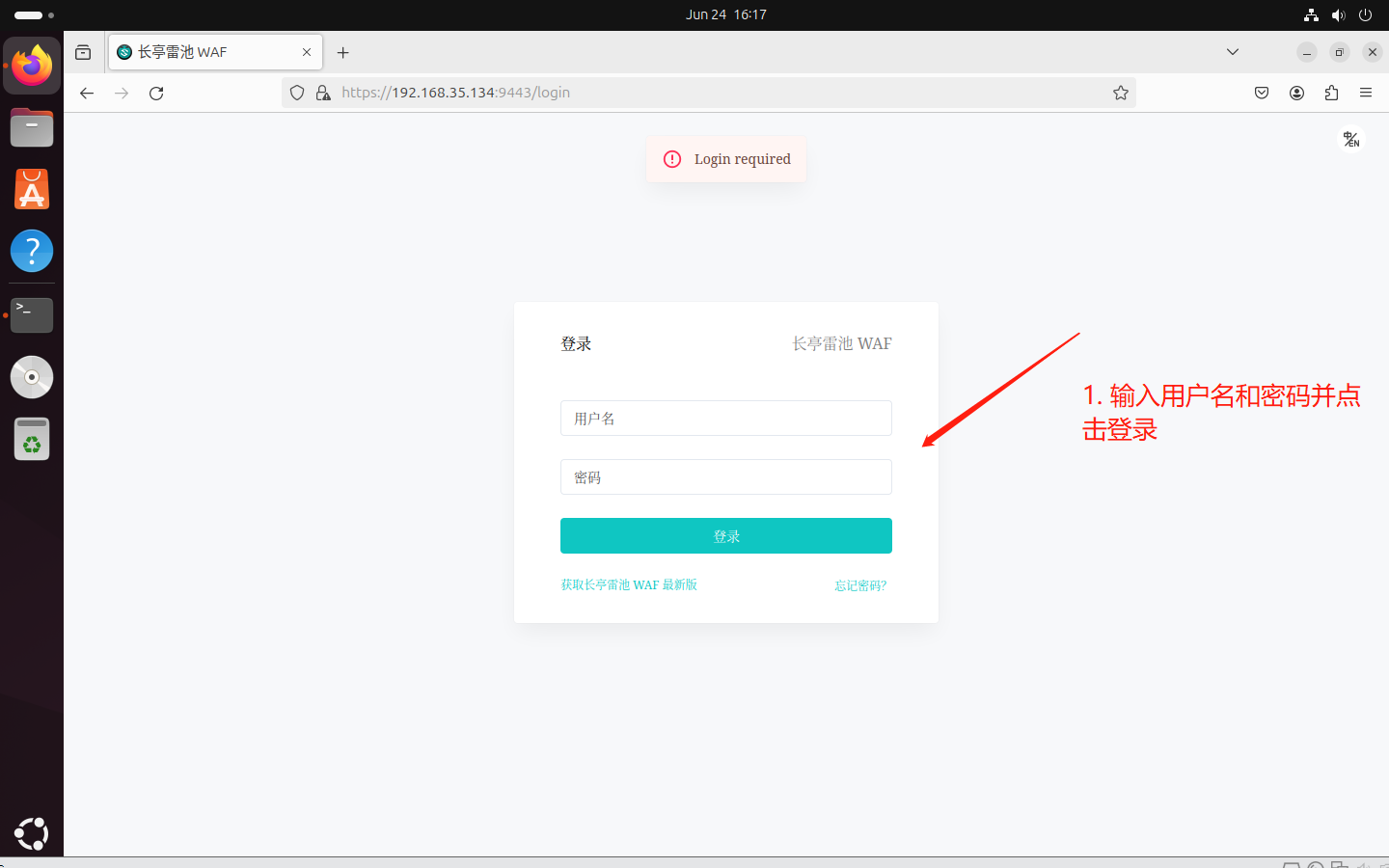Open a new tab with the plus button
This screenshot has height=868, width=1389.
tap(342, 52)
